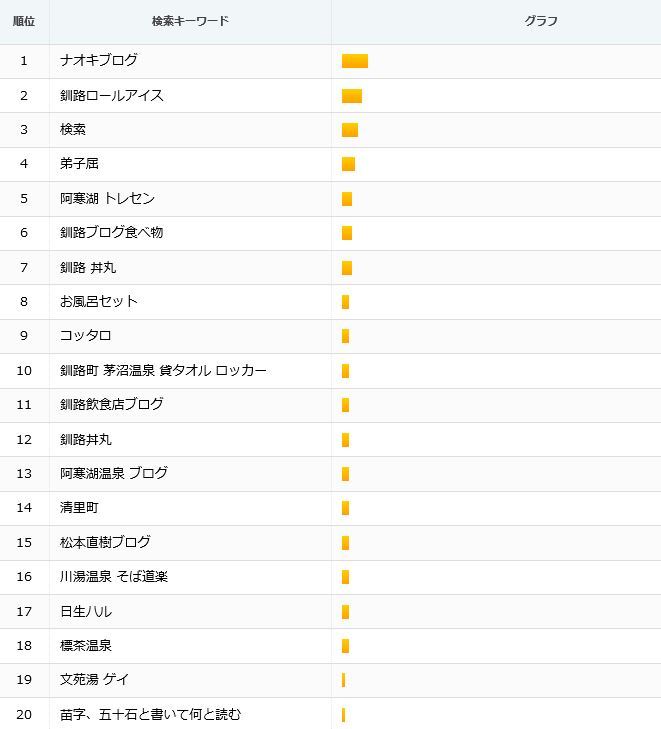Image resolution: width=661 pixels, height=729 pixels.
Task: Select keyword 釧路ロールアイス
Action: point(112,95)
